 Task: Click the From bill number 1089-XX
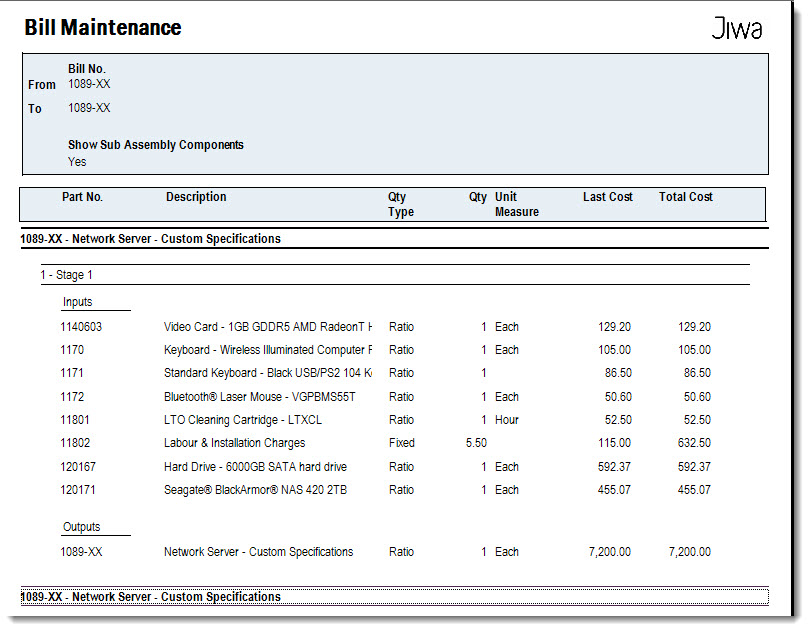click(x=89, y=84)
